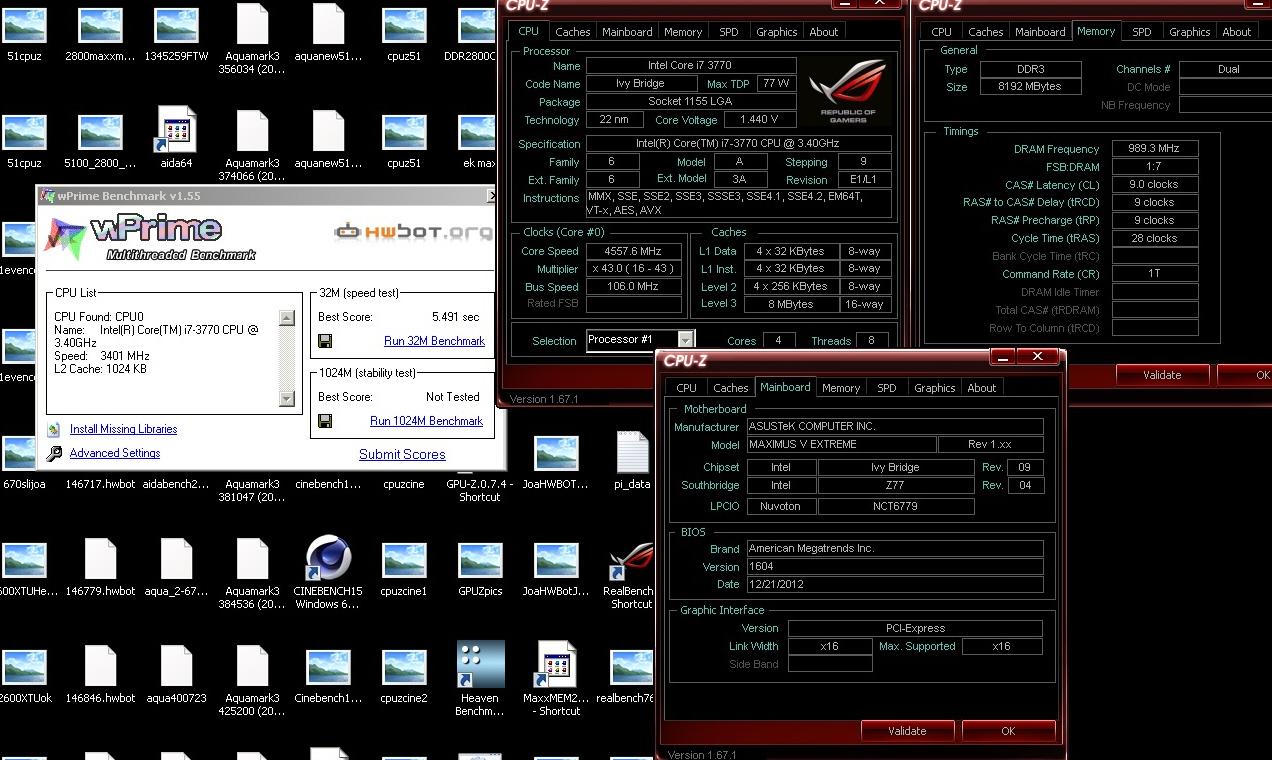
Task: Click the save icon beside Run 1024M Benchmark
Action: [325, 421]
